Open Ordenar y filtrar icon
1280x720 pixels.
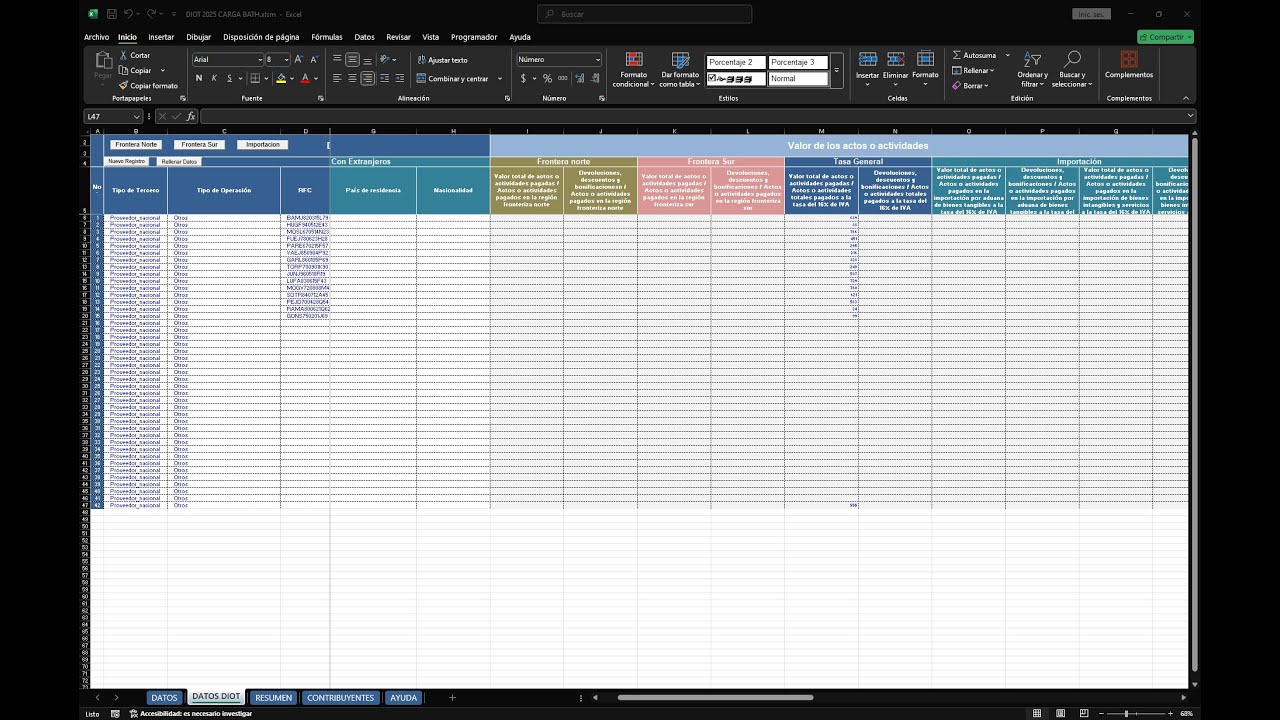1032,60
